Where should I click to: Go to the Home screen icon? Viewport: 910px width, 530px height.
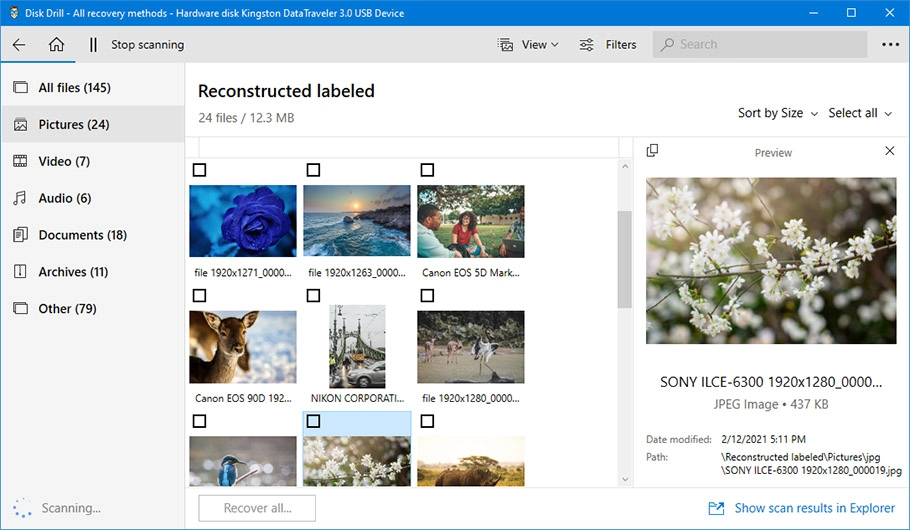pyautogui.click(x=56, y=44)
